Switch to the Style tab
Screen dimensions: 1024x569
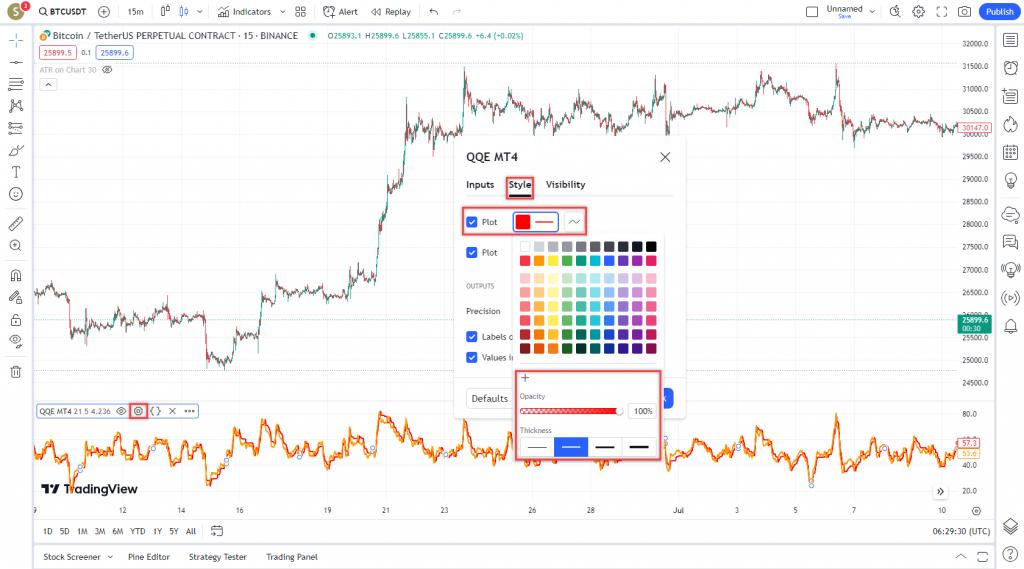(x=520, y=185)
